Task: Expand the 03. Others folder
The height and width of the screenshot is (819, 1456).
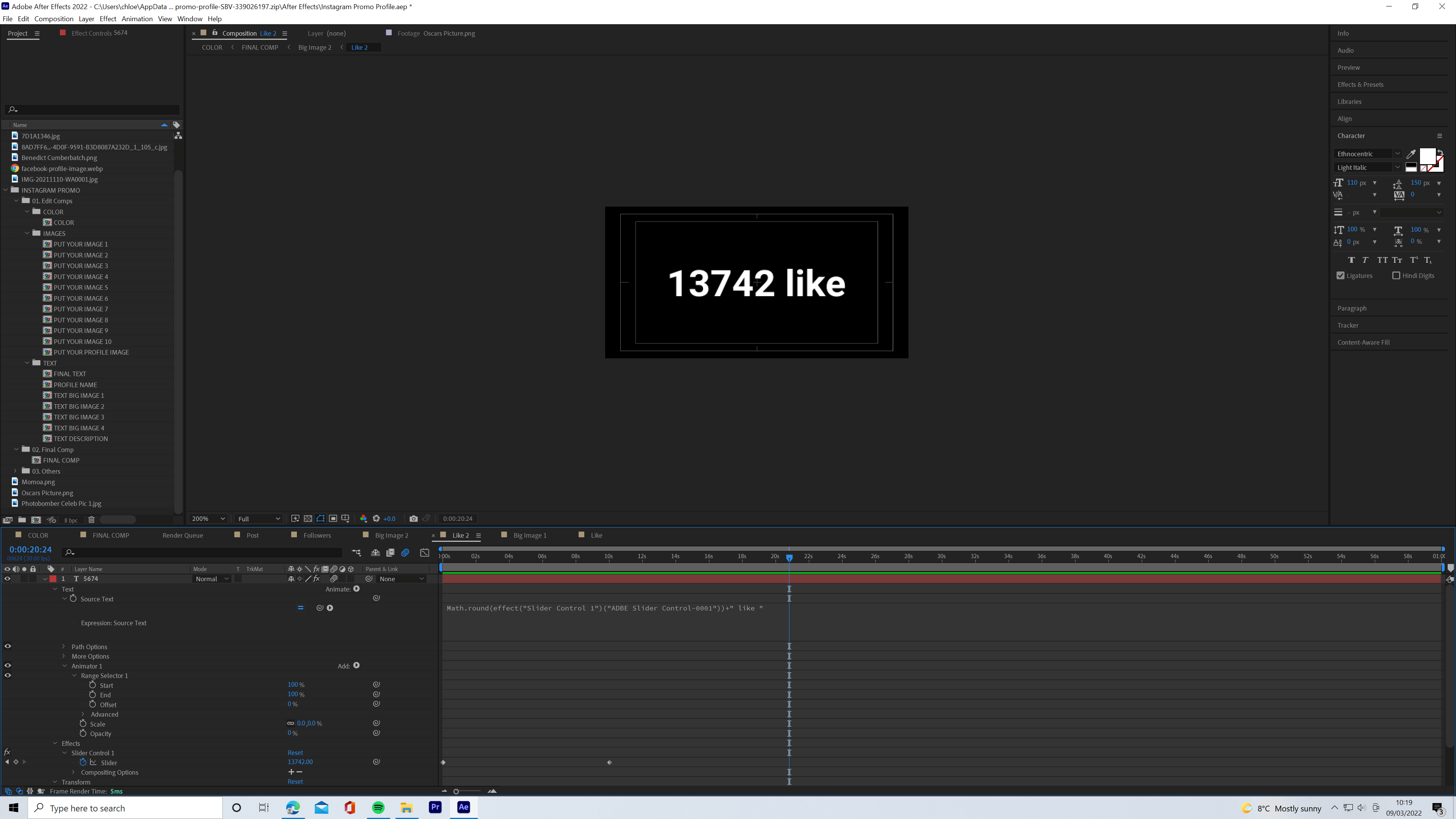Action: tap(15, 471)
